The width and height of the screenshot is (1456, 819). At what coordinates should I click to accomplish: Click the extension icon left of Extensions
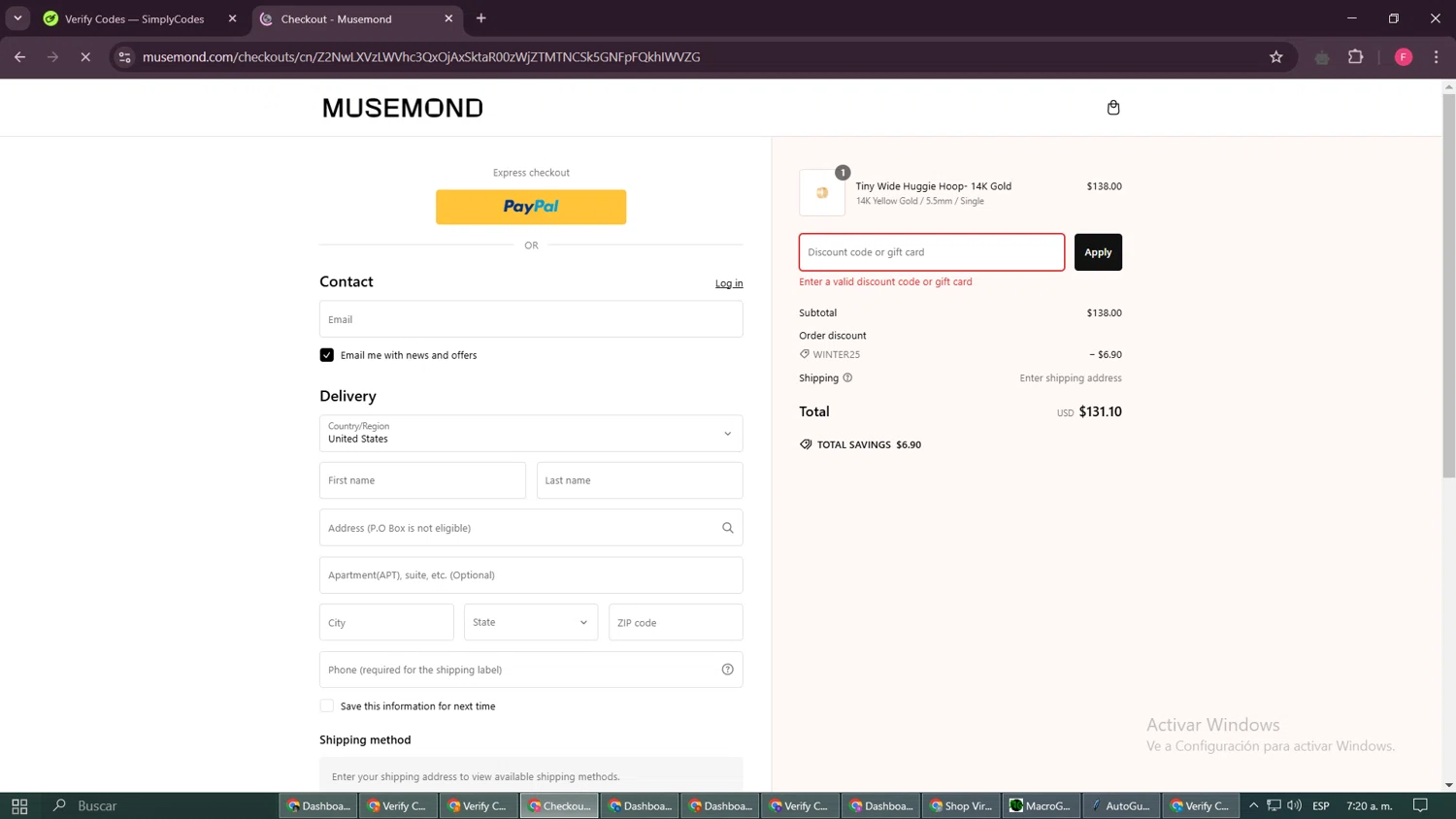click(1322, 57)
